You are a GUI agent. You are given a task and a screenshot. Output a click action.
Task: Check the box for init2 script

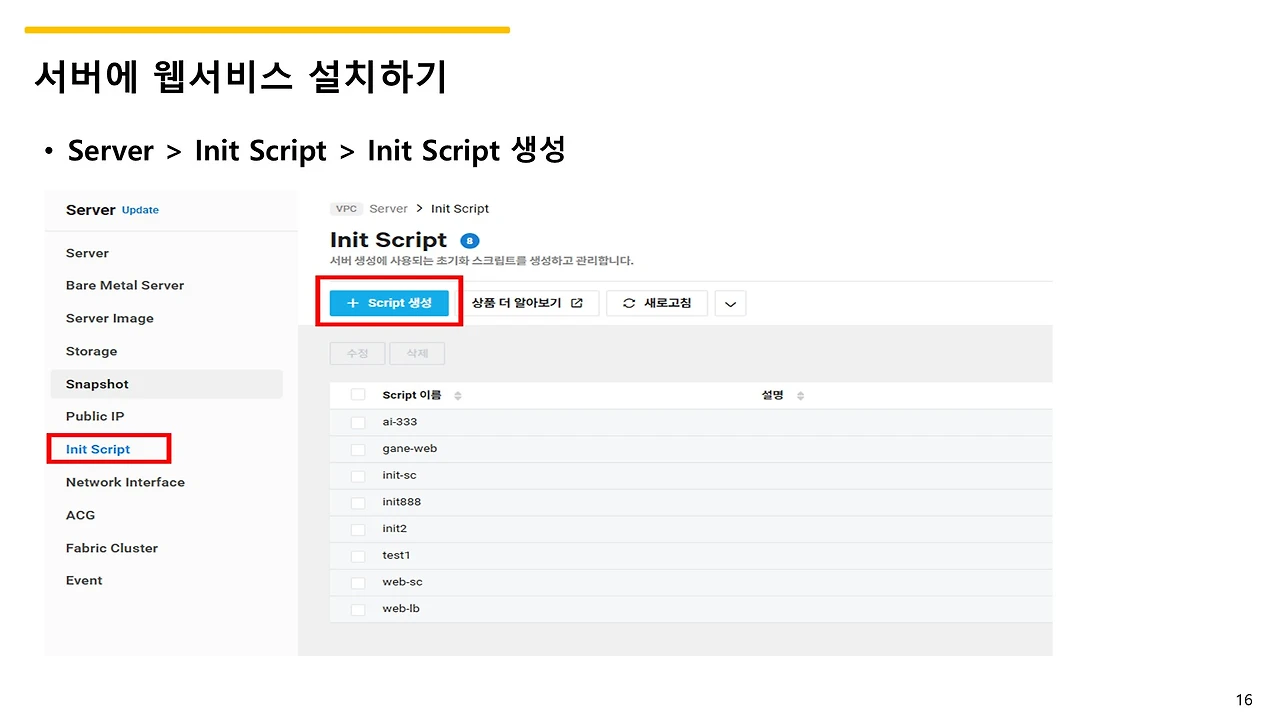pos(358,529)
